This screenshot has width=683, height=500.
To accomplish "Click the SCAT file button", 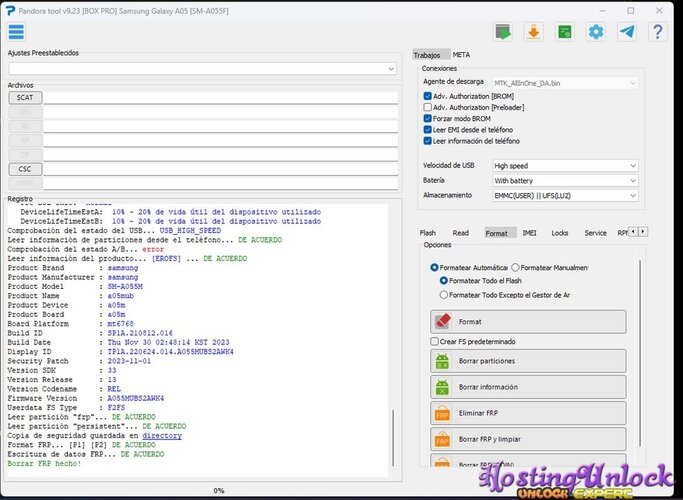I will tap(24, 98).
